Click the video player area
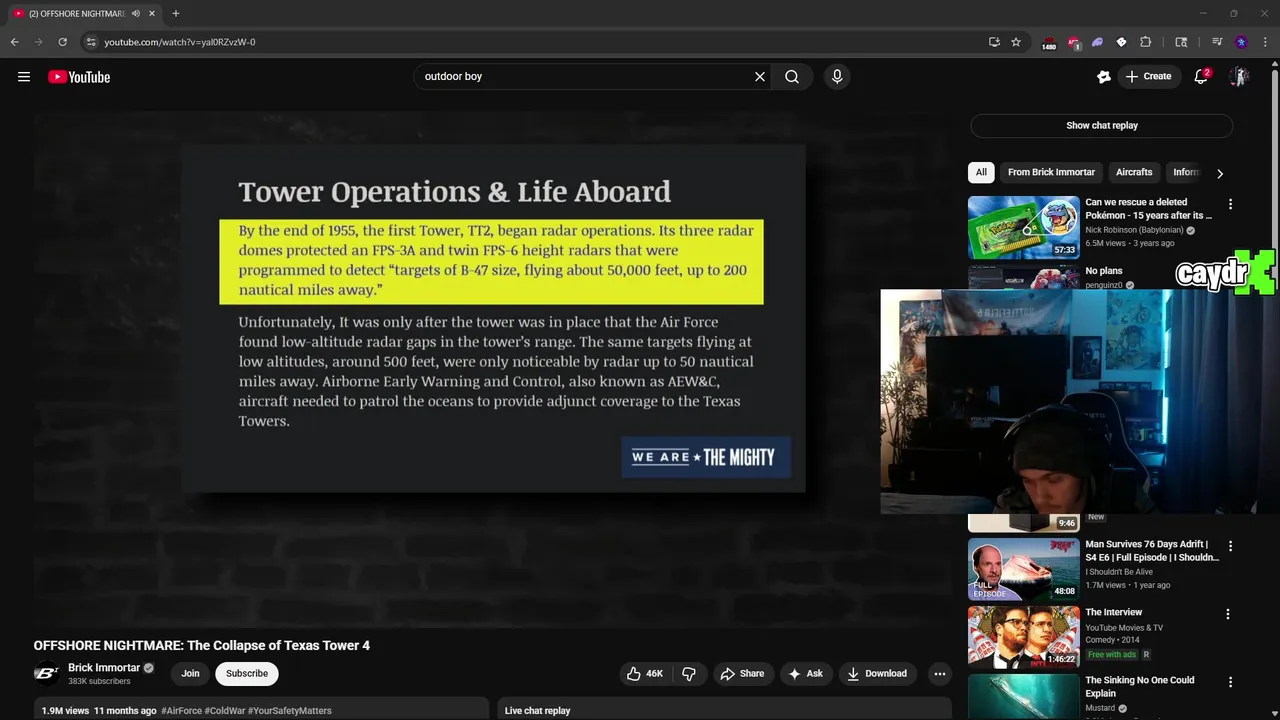 493,370
